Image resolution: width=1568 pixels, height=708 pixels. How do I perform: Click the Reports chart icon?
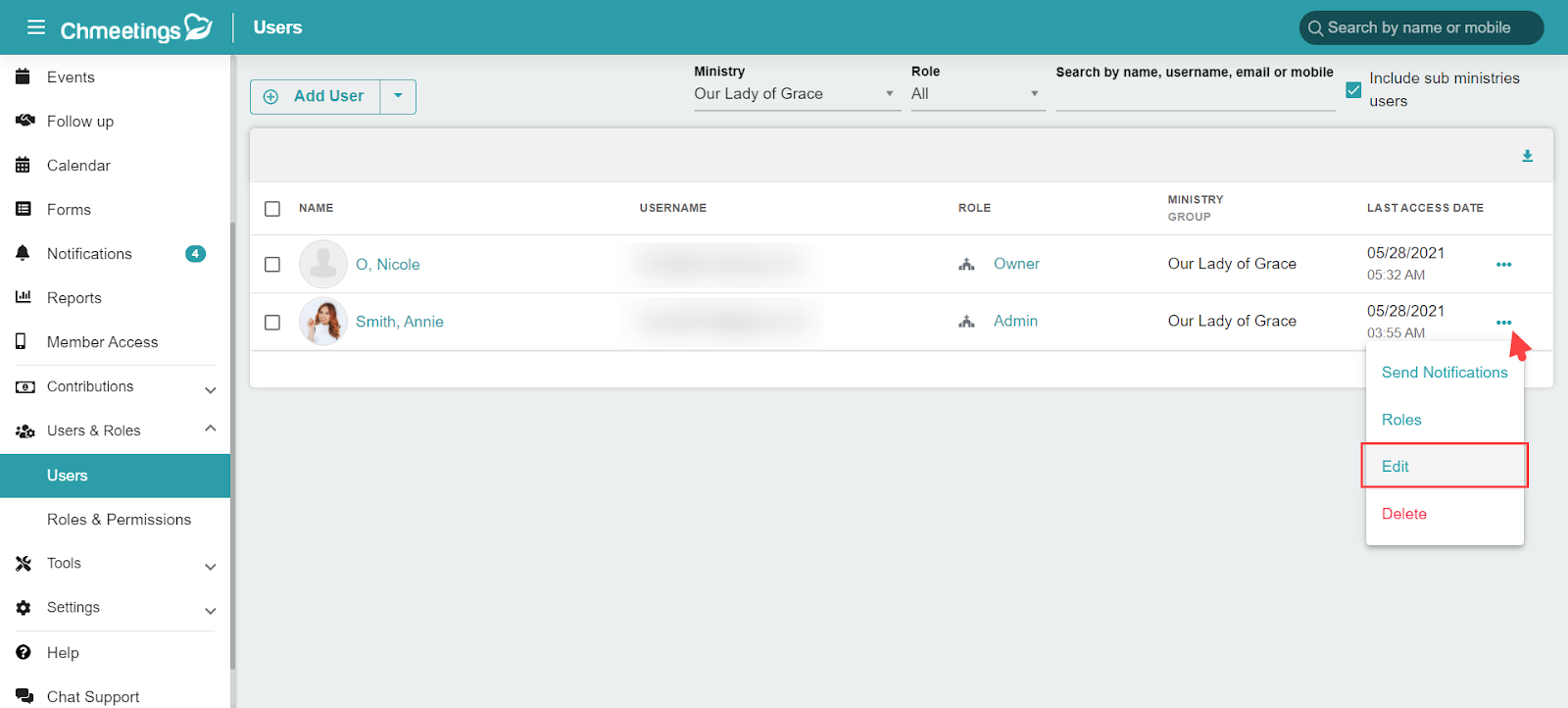coord(24,297)
